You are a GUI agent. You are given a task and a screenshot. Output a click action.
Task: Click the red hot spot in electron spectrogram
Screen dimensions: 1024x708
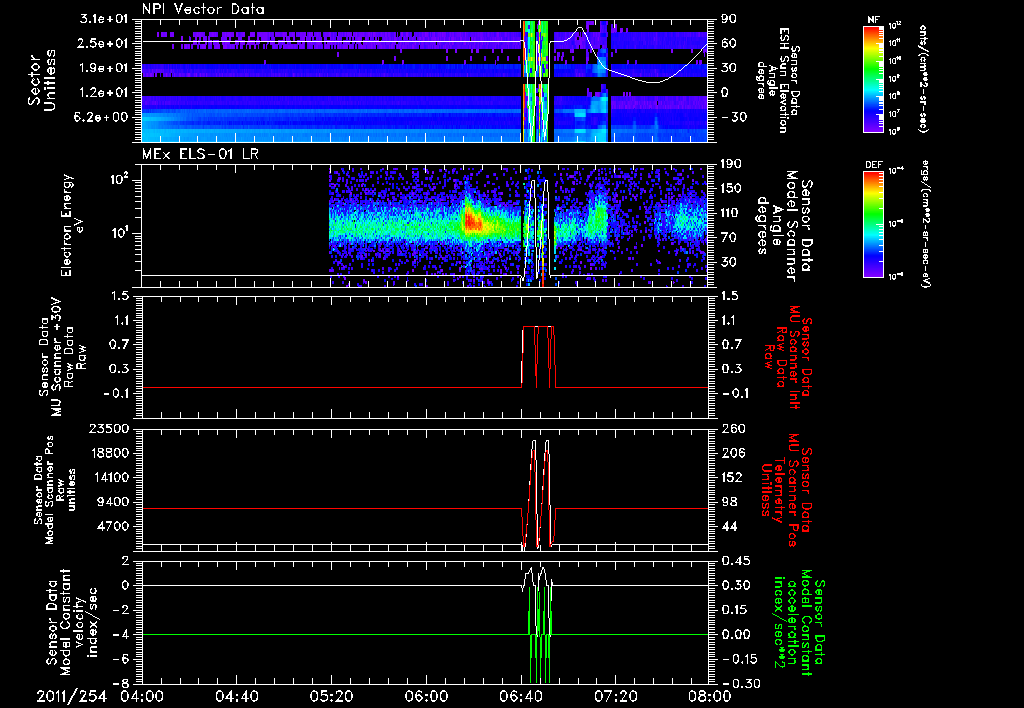(x=472, y=223)
